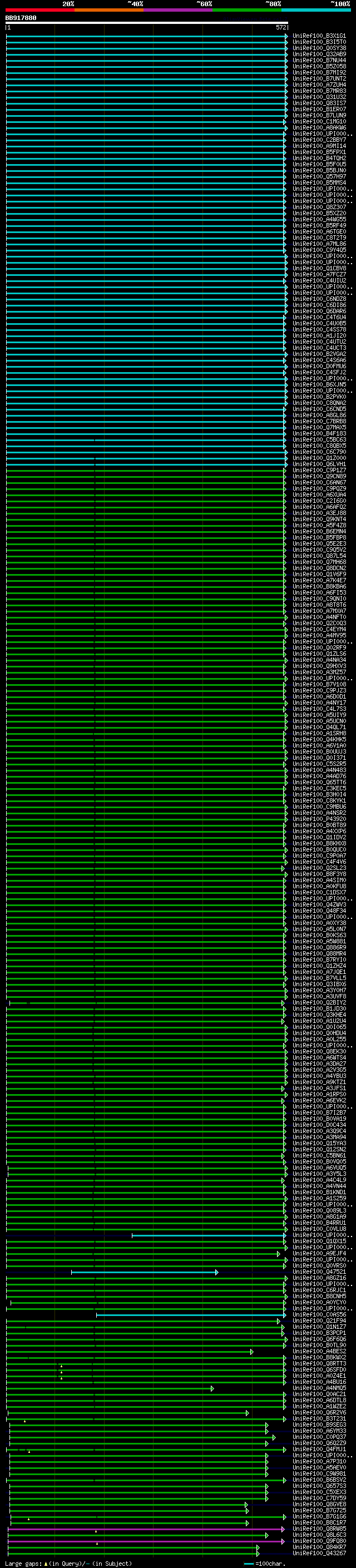Viewport: 356px width, 1568px height.
Task: Click the UniRef100_P43920 label
Action: tap(319, 819)
